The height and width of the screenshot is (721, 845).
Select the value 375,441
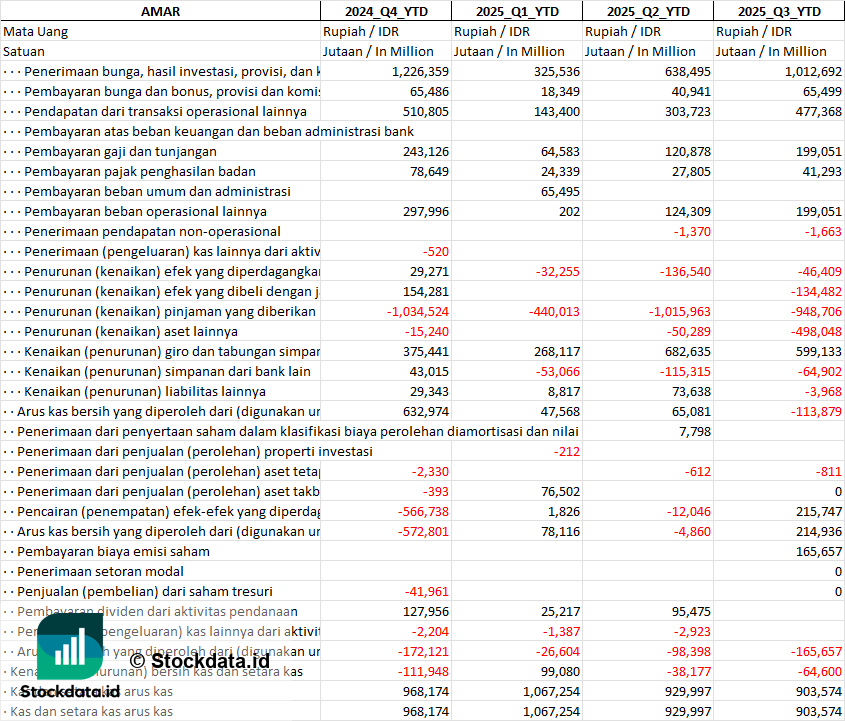426,351
